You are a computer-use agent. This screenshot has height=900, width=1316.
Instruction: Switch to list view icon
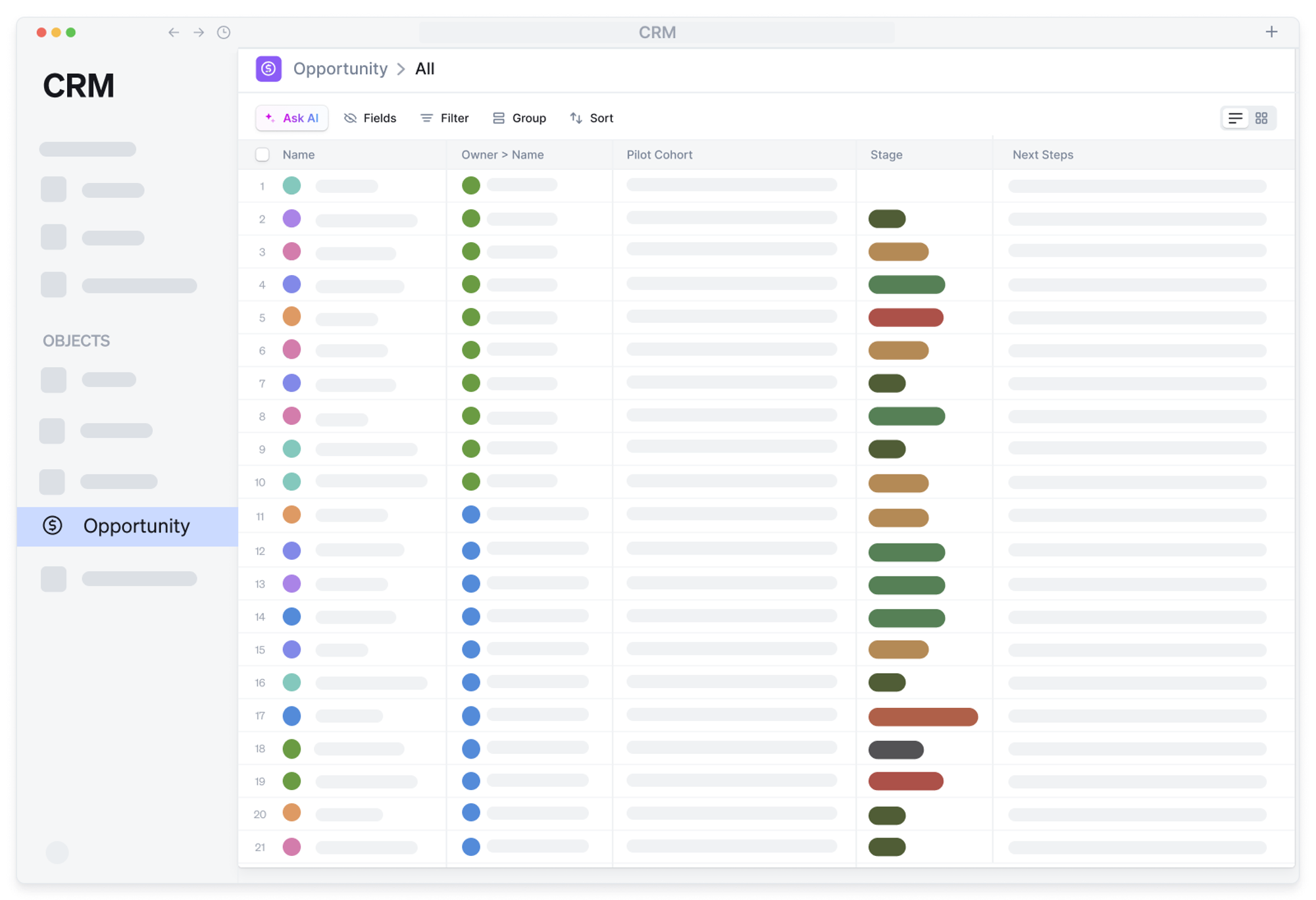(1235, 118)
